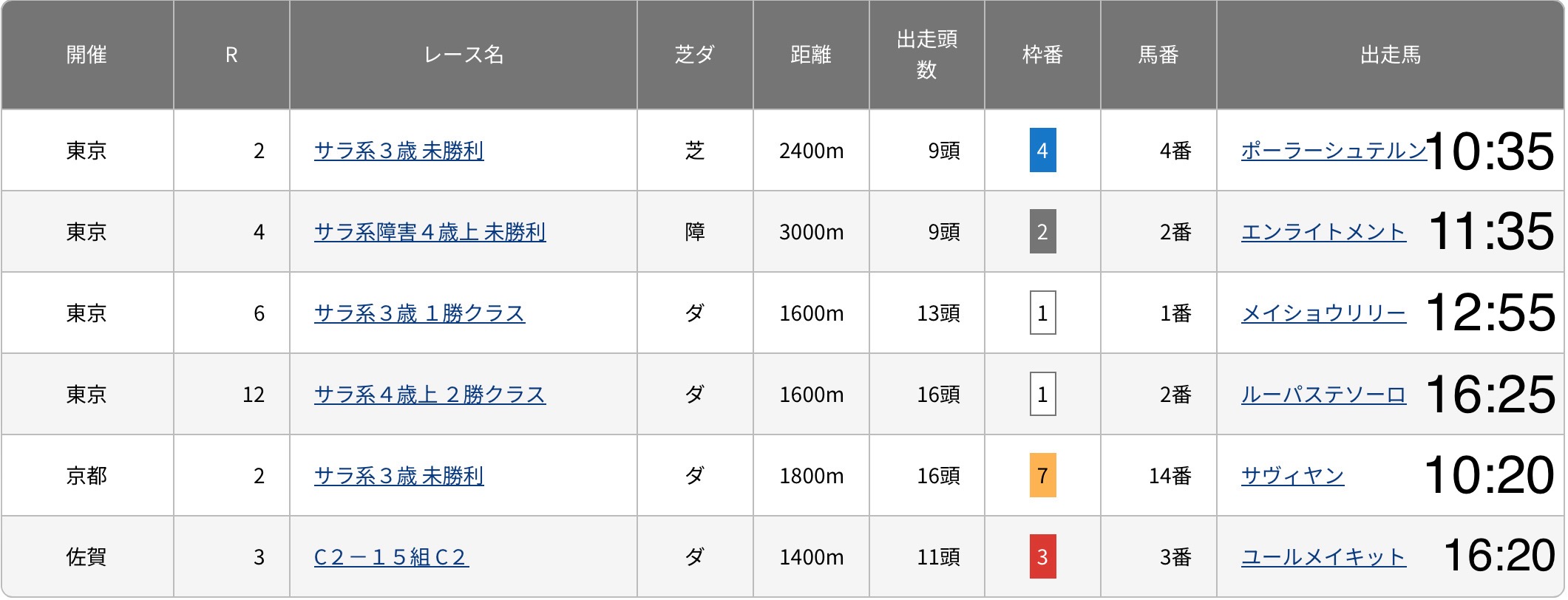This screenshot has width=1568, height=600.
Task: Click horse name ポーラーシュテルン
Action: 1333,151
